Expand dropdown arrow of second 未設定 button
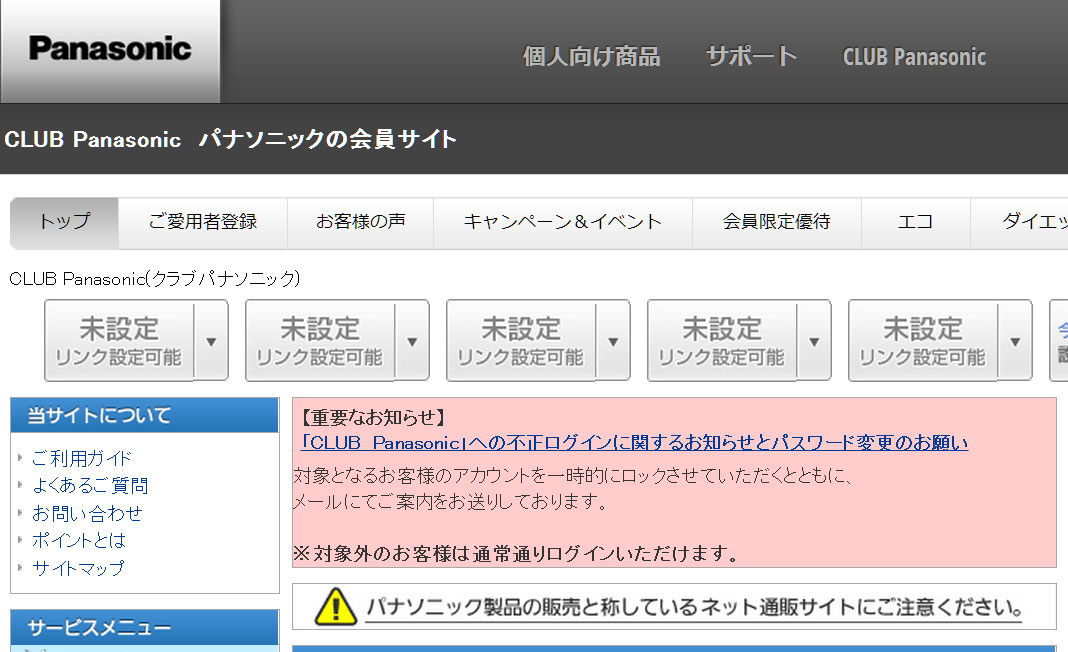This screenshot has height=652, width=1068. 412,341
